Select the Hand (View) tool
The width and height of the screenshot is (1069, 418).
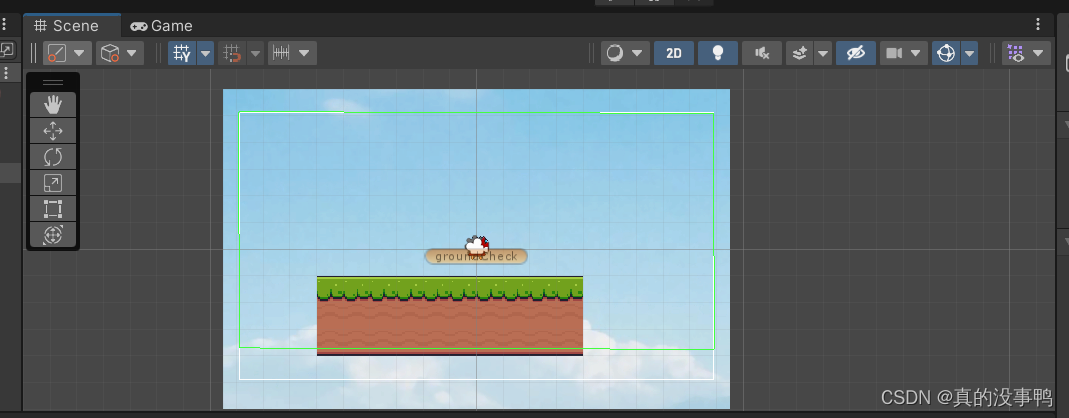52,105
